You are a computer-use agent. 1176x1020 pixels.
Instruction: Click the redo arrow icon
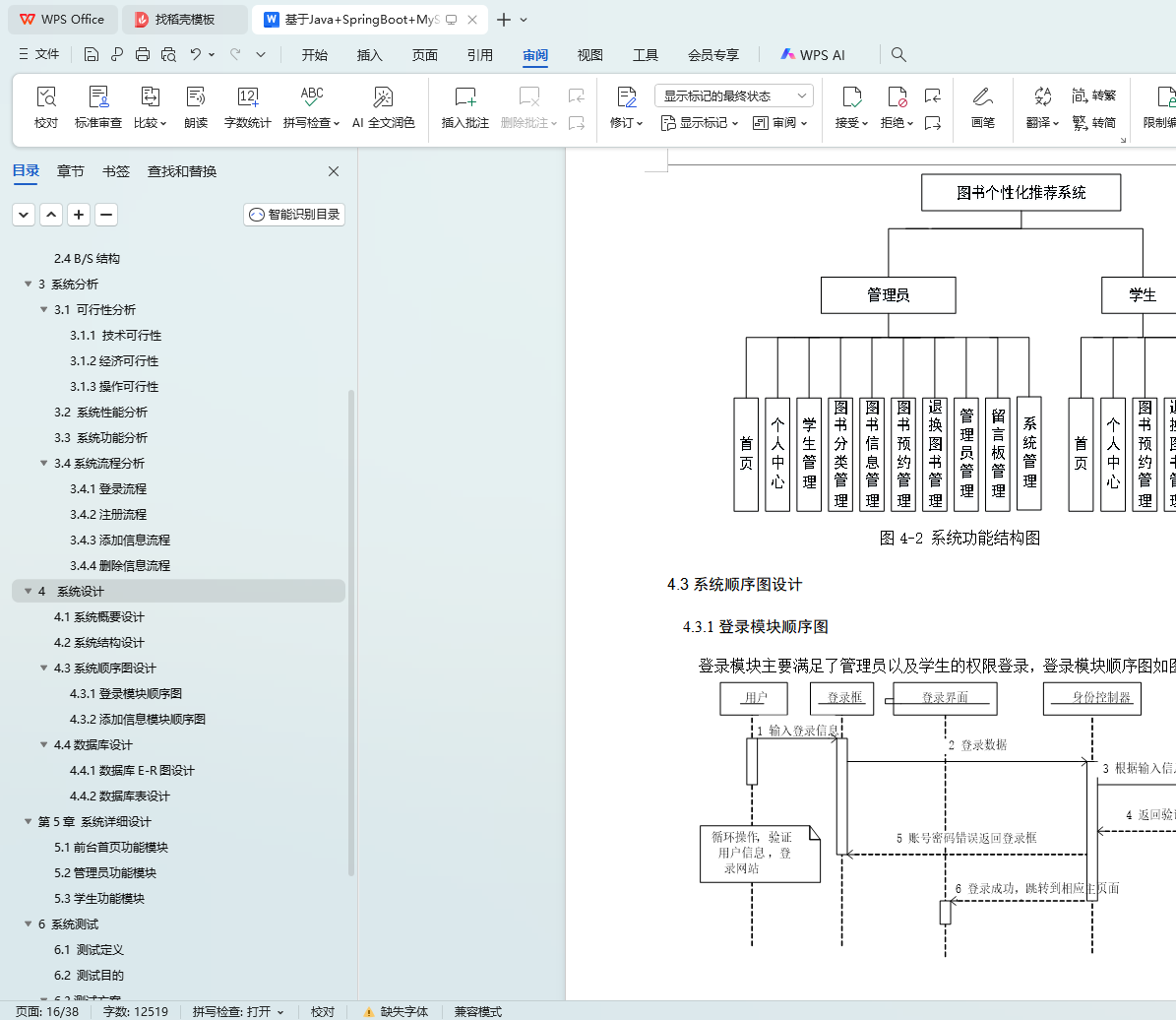[x=235, y=54]
